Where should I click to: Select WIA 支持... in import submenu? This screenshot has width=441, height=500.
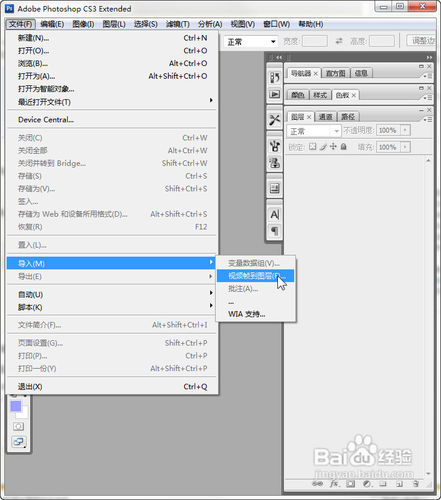(256, 314)
